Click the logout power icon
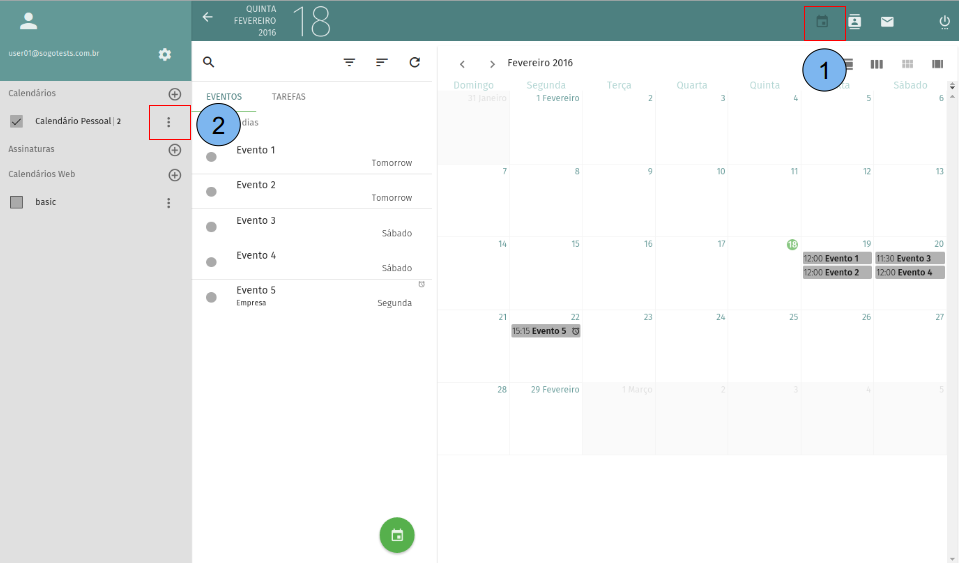 click(944, 21)
